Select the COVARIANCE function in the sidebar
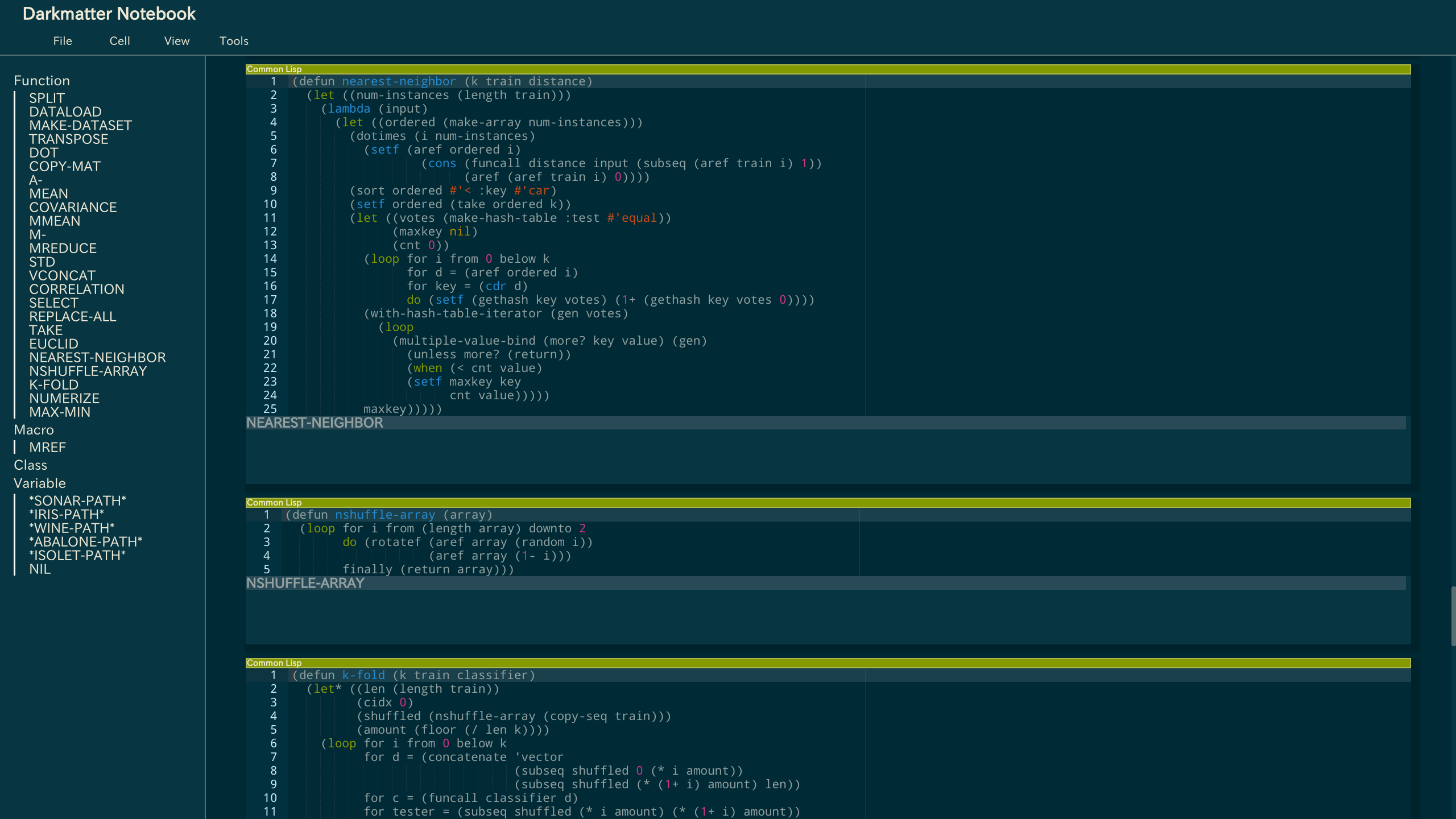1456x819 pixels. pyautogui.click(x=73, y=207)
